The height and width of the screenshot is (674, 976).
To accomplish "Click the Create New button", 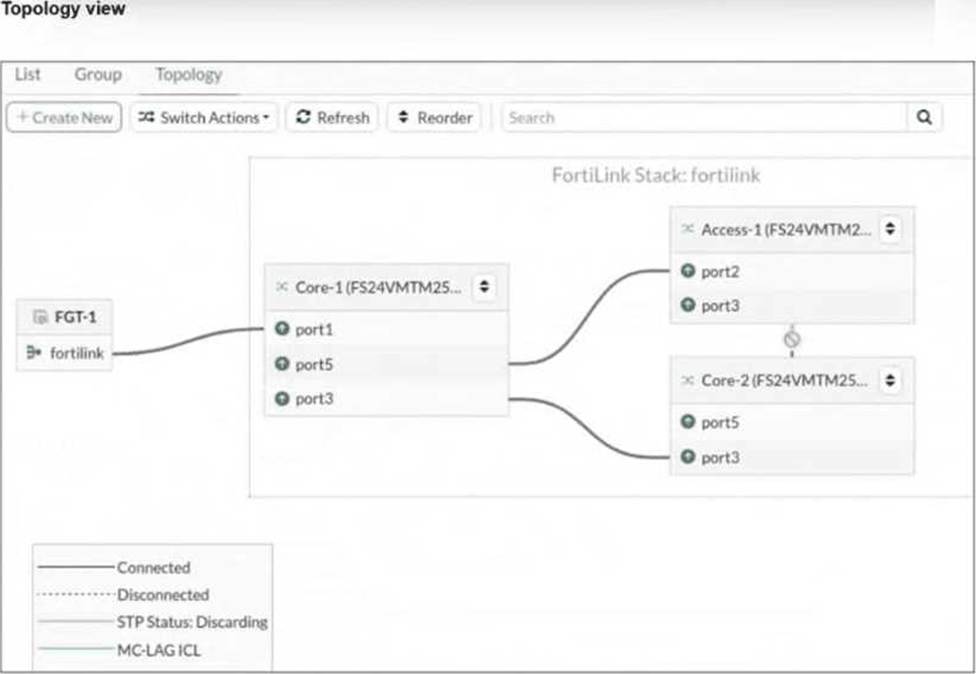I will [x=64, y=117].
